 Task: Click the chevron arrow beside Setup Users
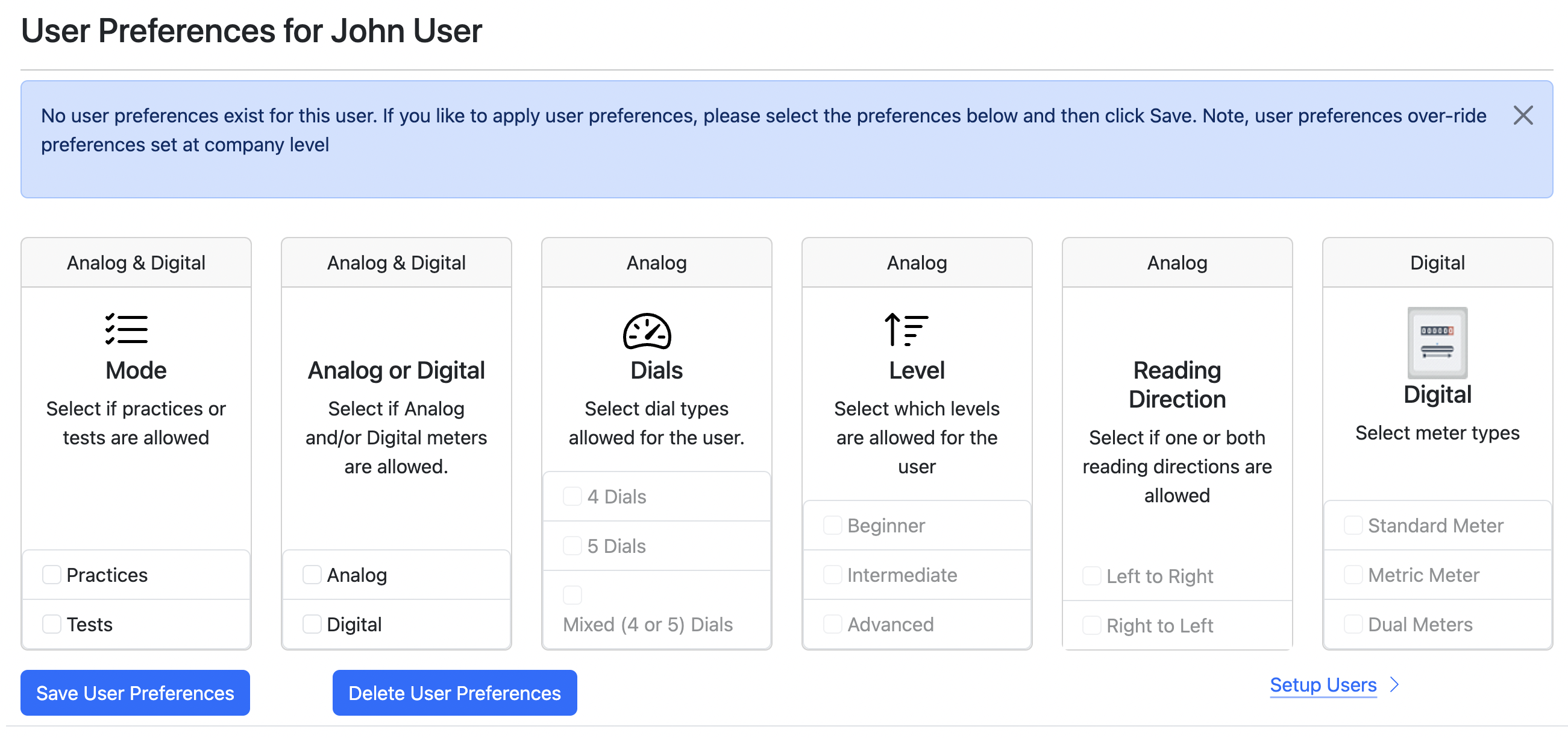pos(1394,684)
